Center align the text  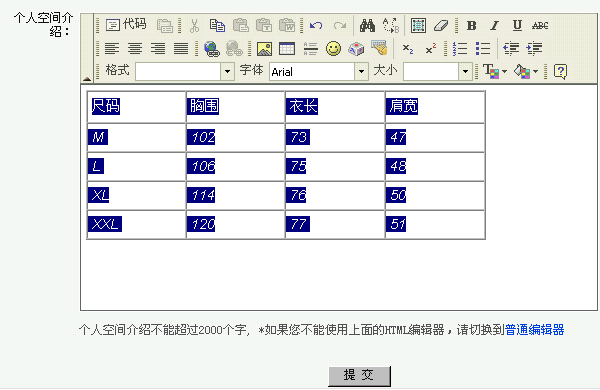click(135, 49)
